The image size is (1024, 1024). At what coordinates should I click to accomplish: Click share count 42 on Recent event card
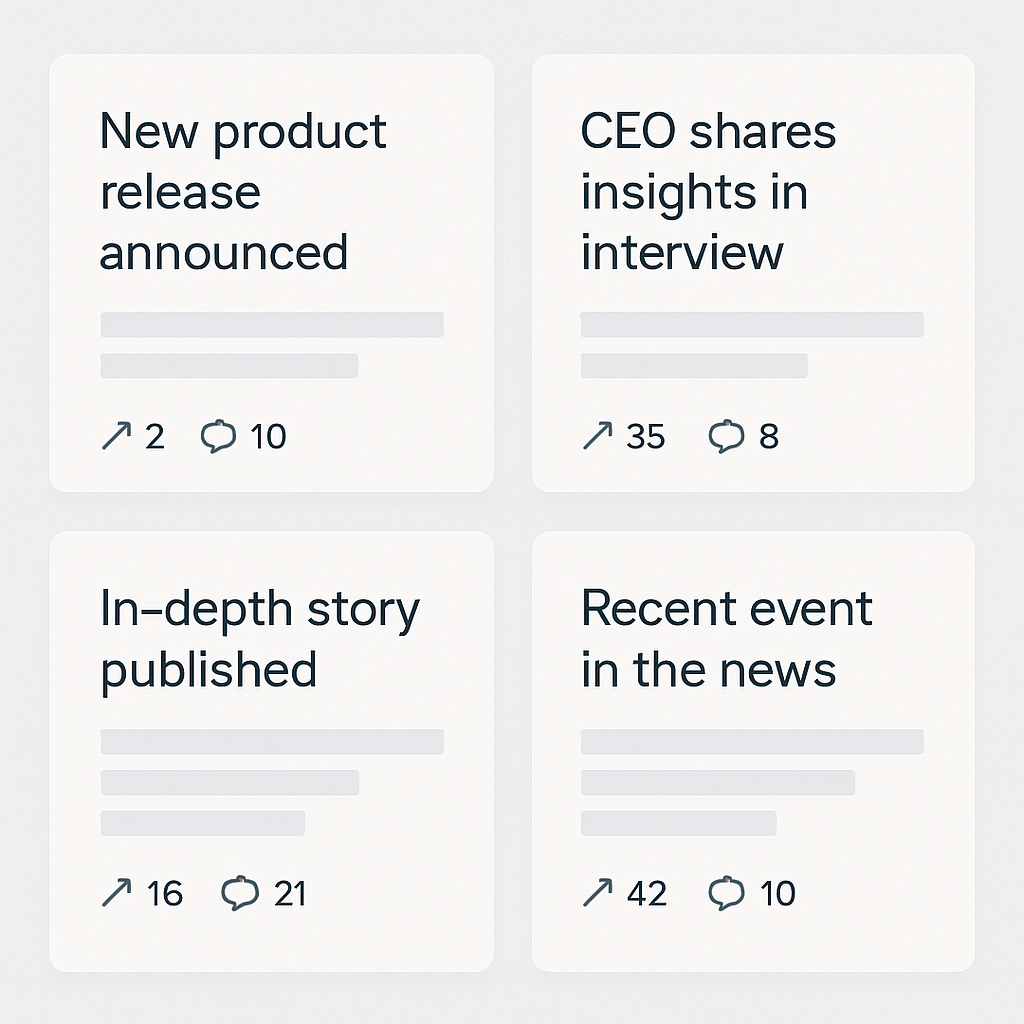[647, 893]
